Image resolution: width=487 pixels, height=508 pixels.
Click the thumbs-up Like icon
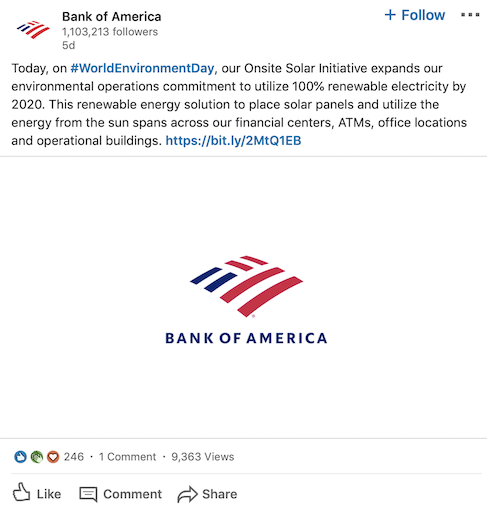point(22,492)
